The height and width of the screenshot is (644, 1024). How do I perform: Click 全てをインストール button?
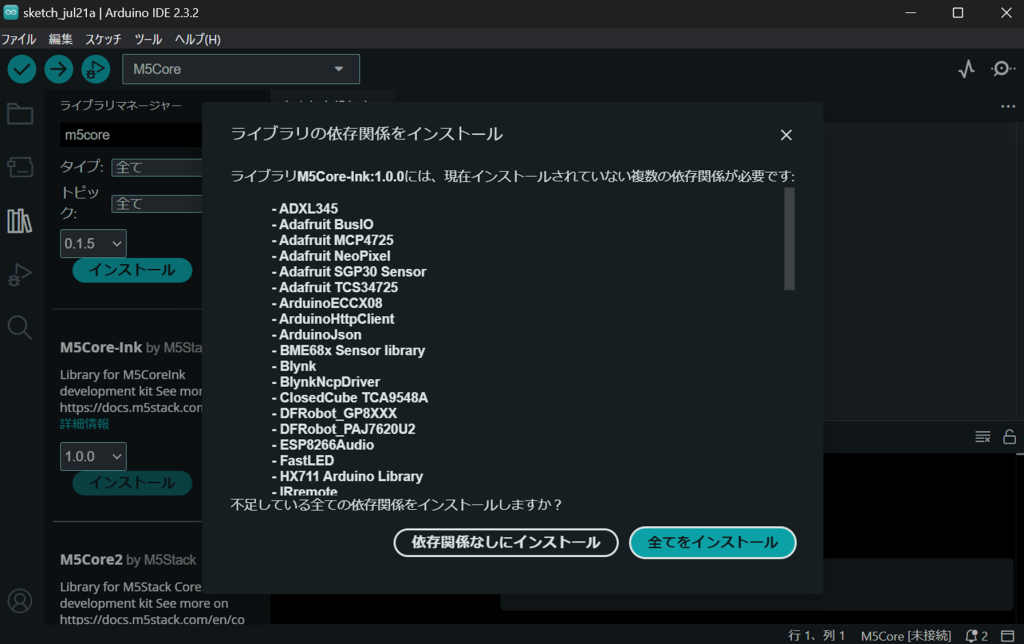pos(712,542)
